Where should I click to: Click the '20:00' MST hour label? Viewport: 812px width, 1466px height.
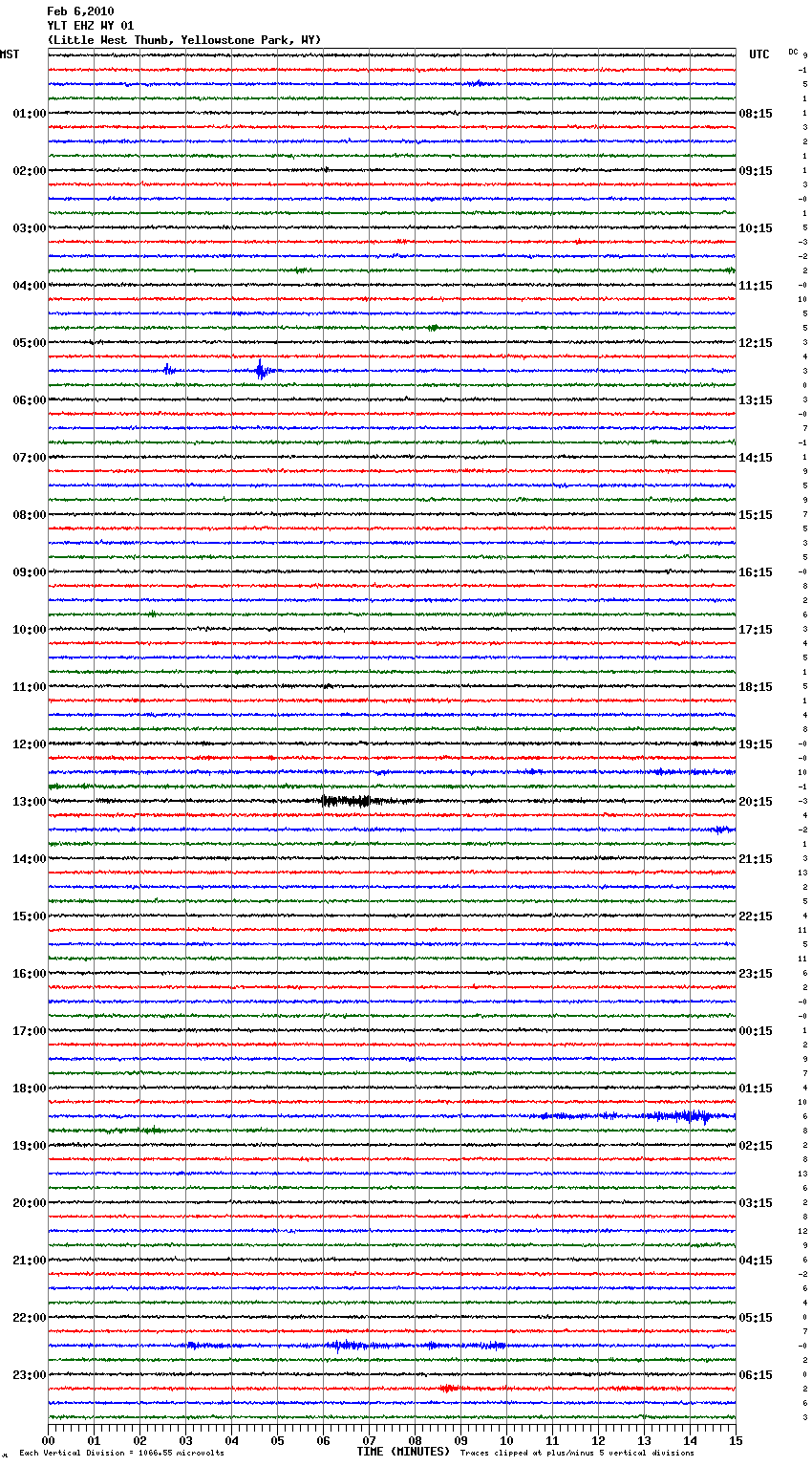[30, 1203]
